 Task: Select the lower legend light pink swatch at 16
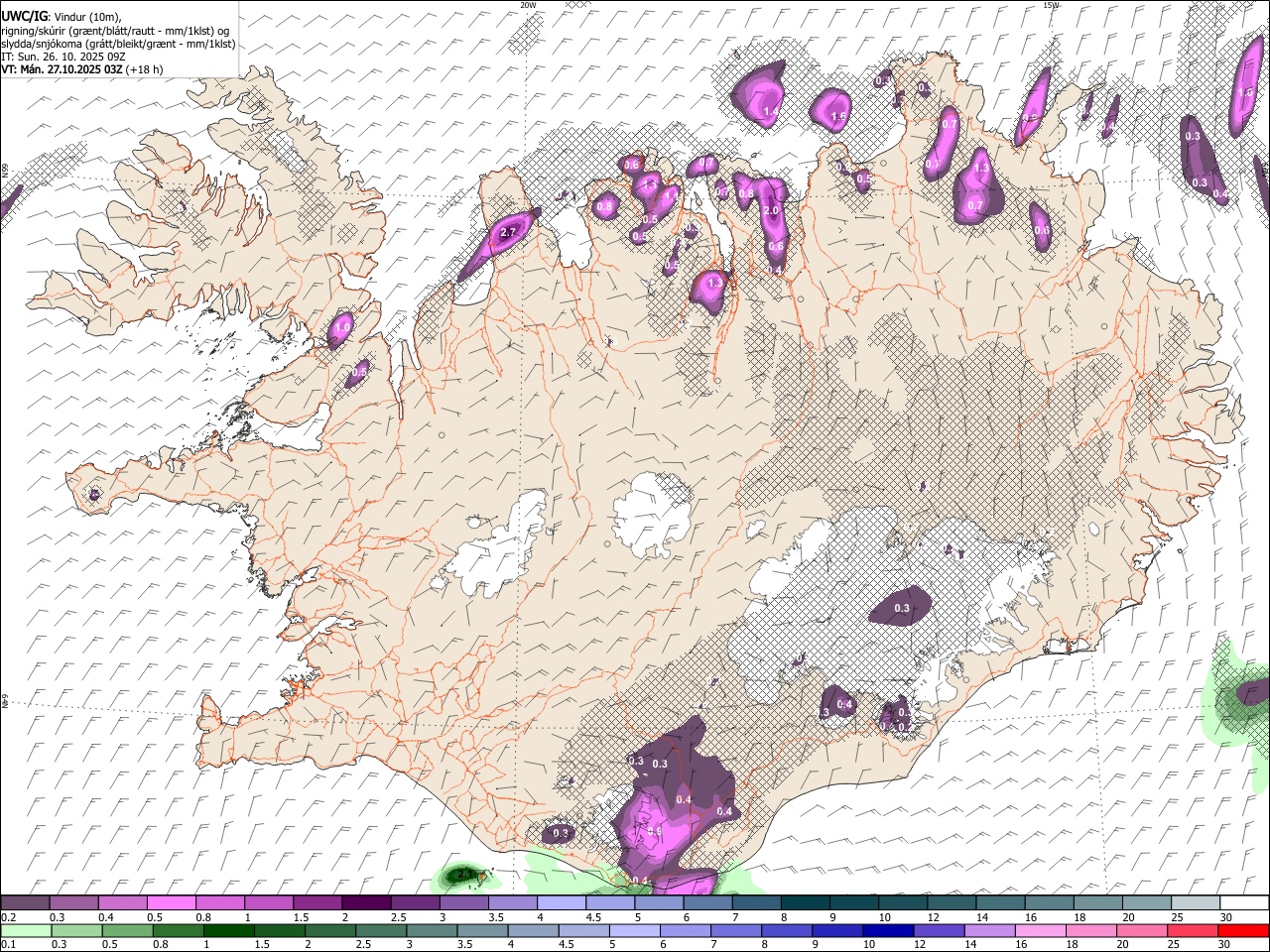tap(1040, 930)
